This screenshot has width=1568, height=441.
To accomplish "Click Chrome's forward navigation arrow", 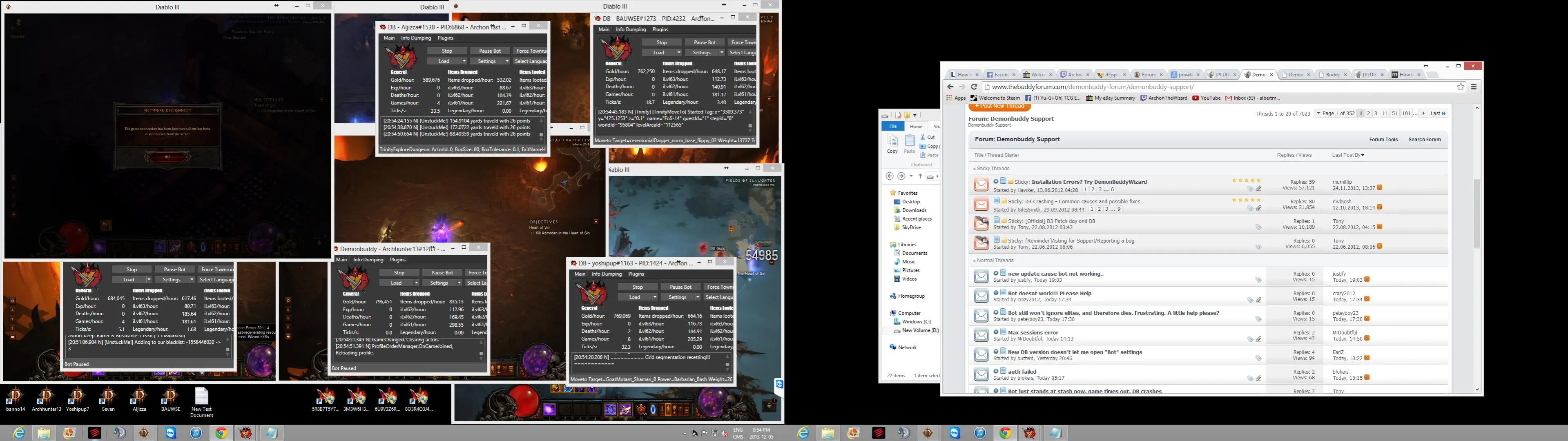I will click(962, 87).
